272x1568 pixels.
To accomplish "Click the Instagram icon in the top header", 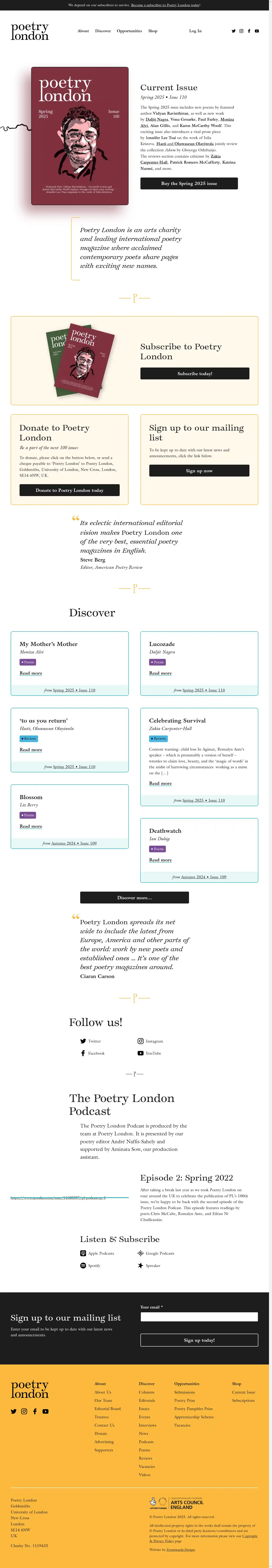I will click(x=241, y=31).
